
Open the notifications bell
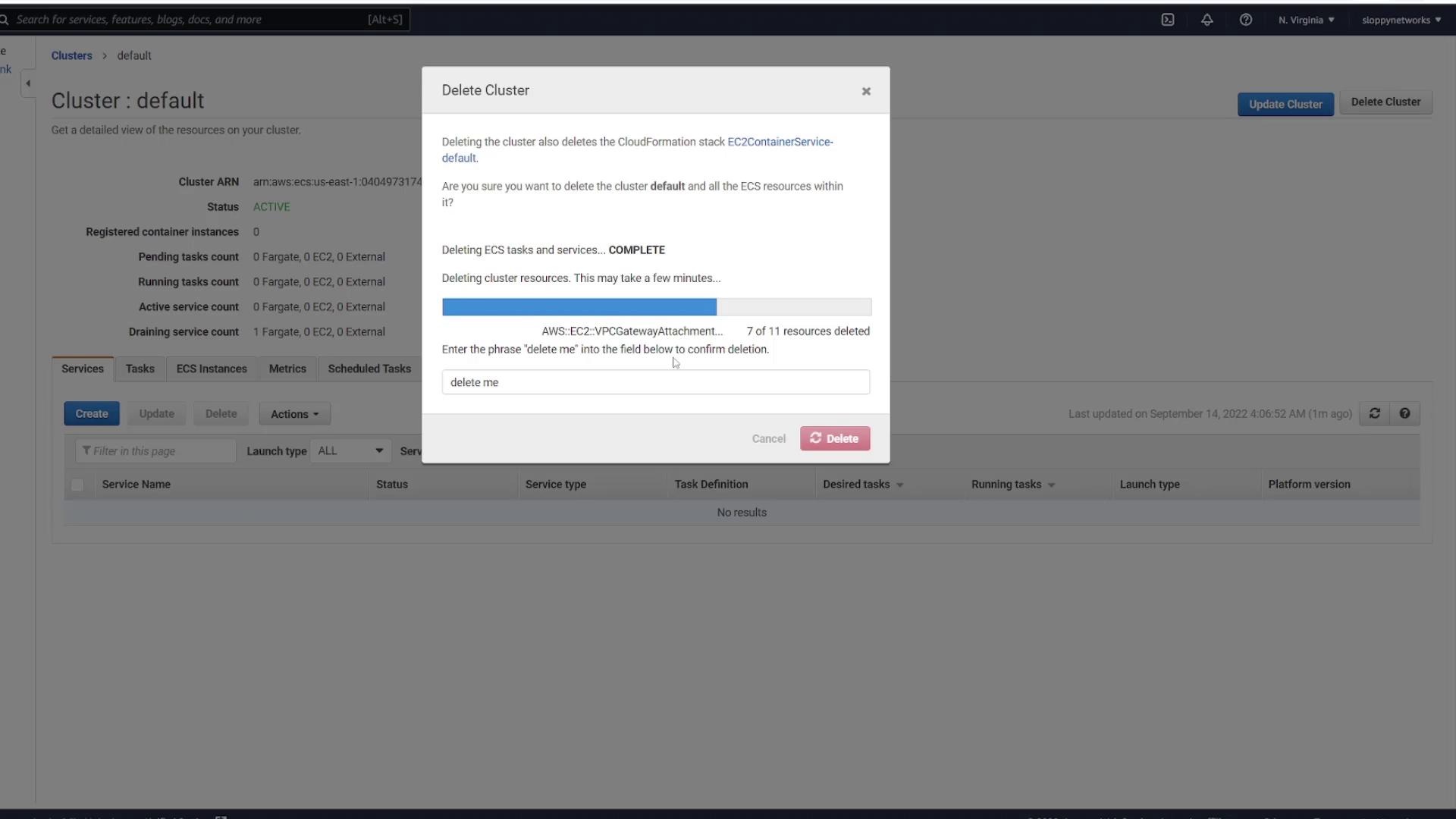(x=1207, y=20)
